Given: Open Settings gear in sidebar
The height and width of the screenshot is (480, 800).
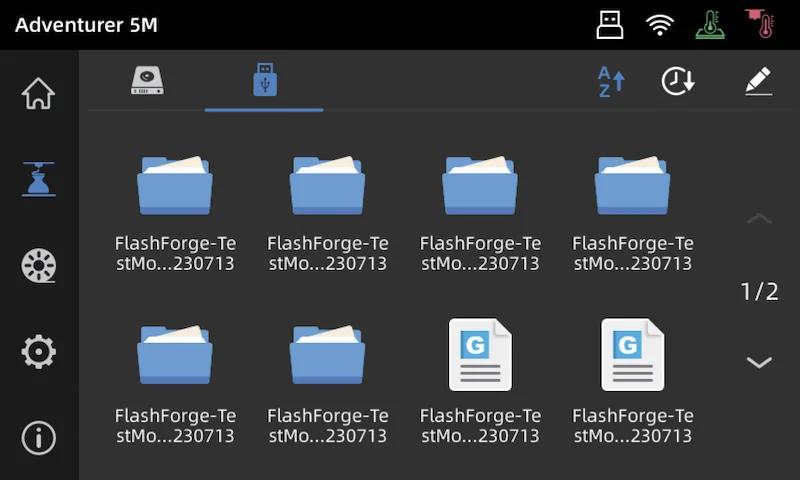Looking at the screenshot, I should tap(38, 351).
